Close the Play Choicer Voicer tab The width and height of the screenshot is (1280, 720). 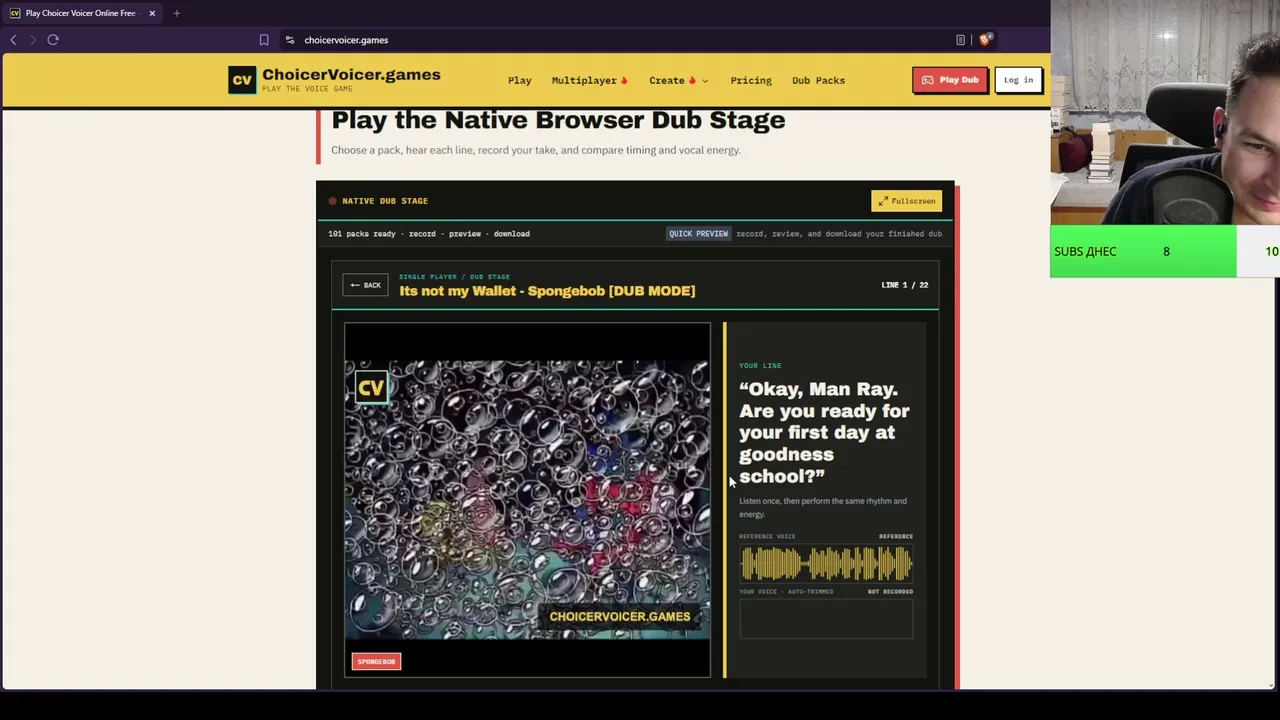click(x=152, y=13)
